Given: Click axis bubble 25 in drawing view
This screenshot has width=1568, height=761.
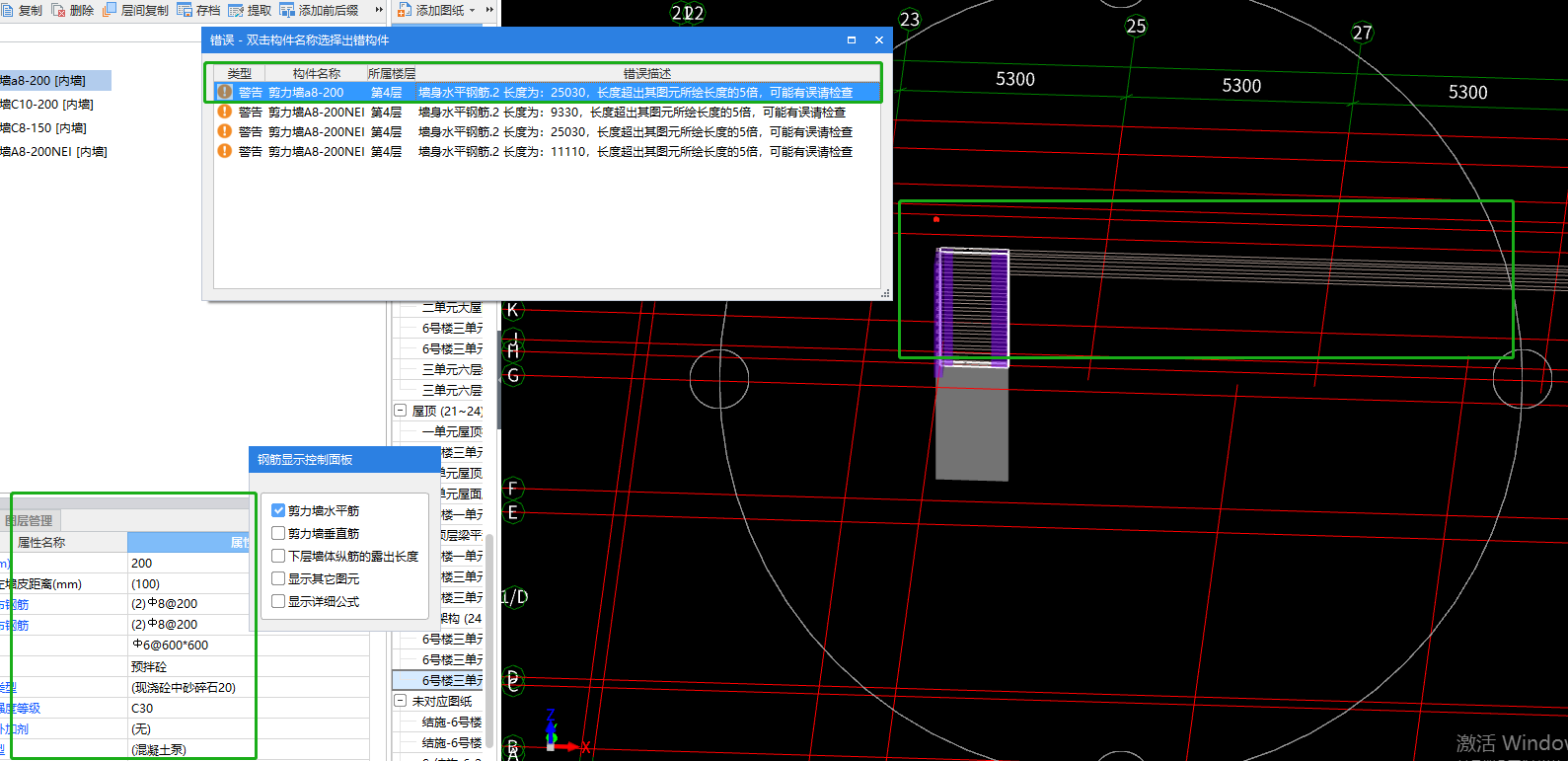Looking at the screenshot, I should click(x=1136, y=26).
